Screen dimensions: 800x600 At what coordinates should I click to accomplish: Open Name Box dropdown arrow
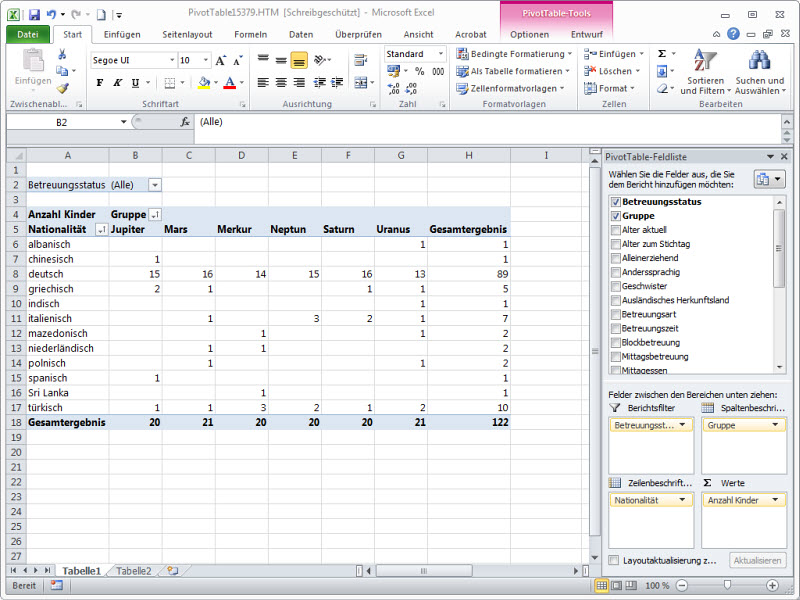(x=123, y=122)
